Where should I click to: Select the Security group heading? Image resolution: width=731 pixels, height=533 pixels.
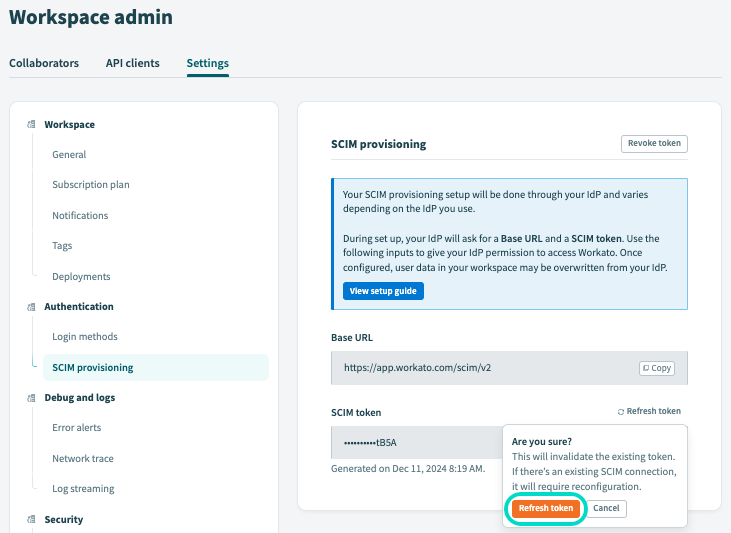[x=63, y=519]
